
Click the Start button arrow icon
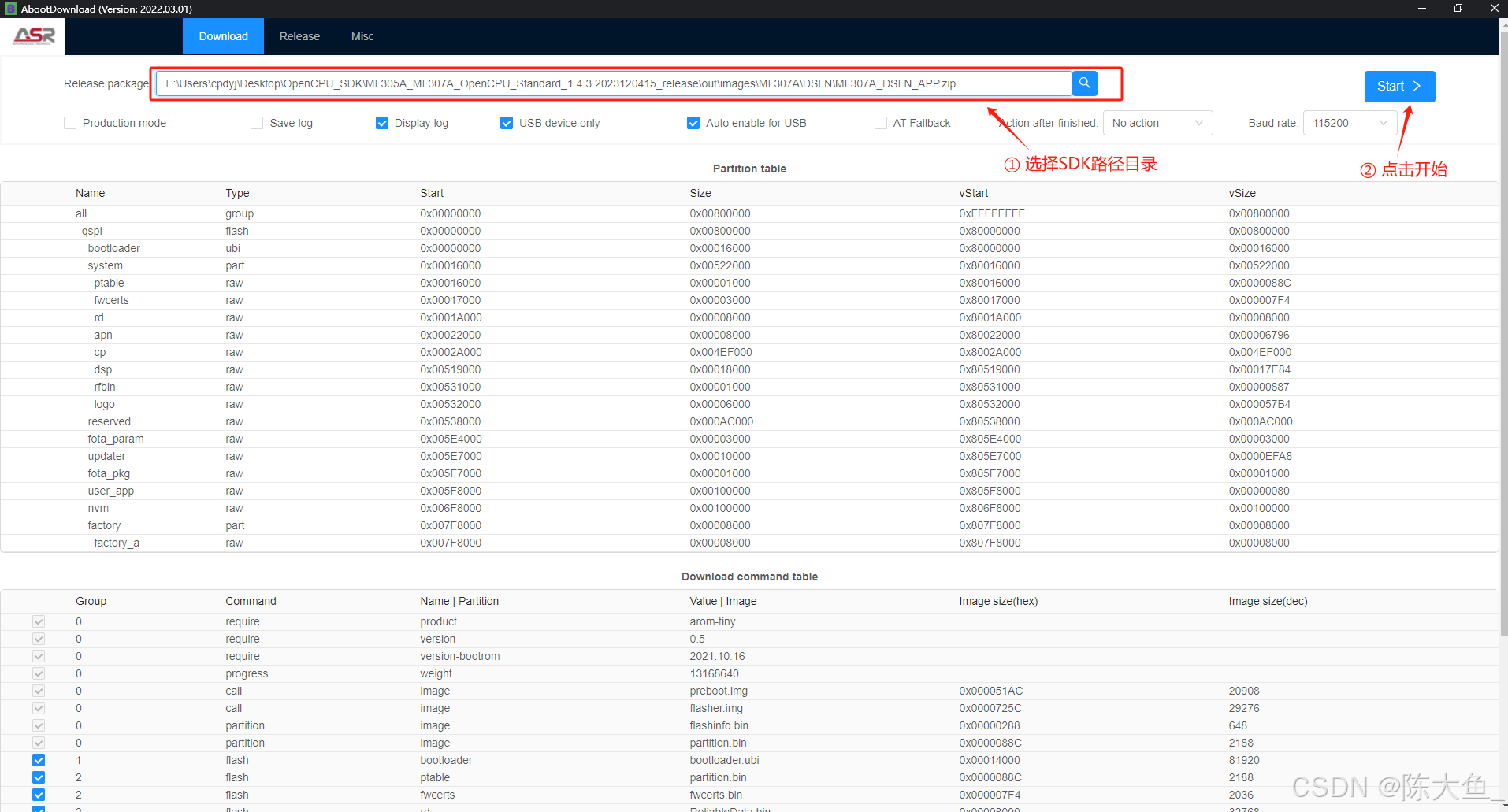click(x=1416, y=87)
